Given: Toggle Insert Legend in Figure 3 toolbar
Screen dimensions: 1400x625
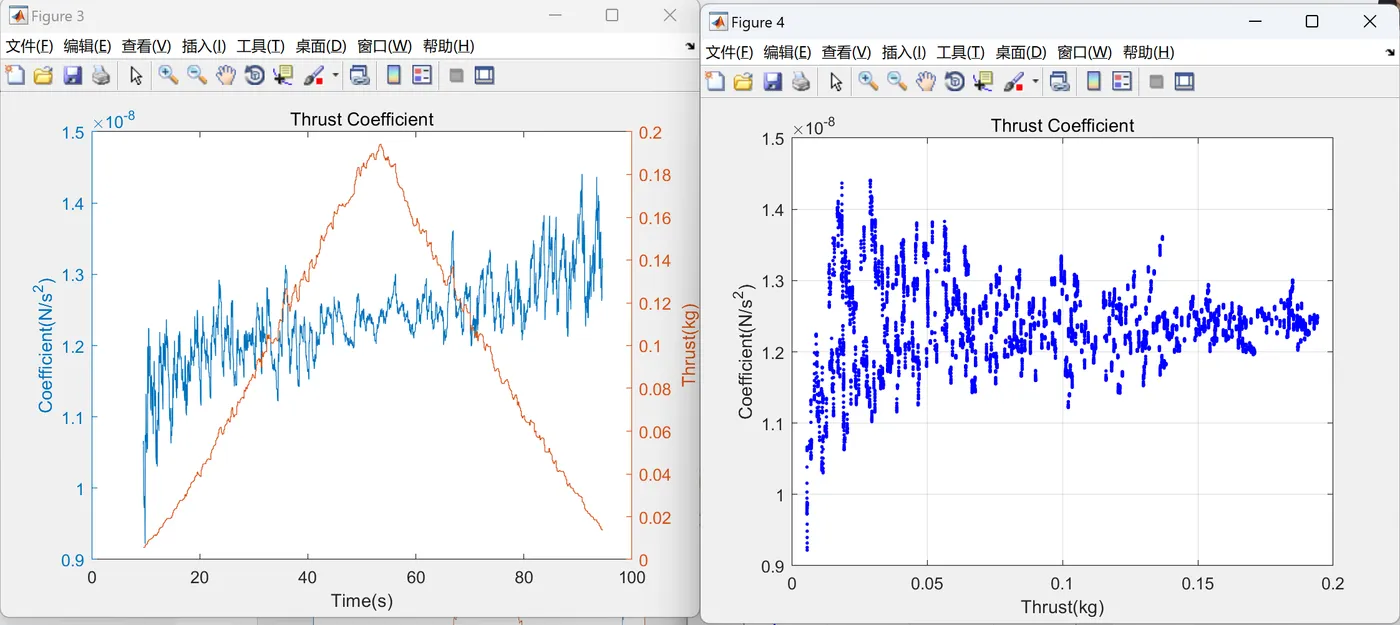Looking at the screenshot, I should coord(422,75).
